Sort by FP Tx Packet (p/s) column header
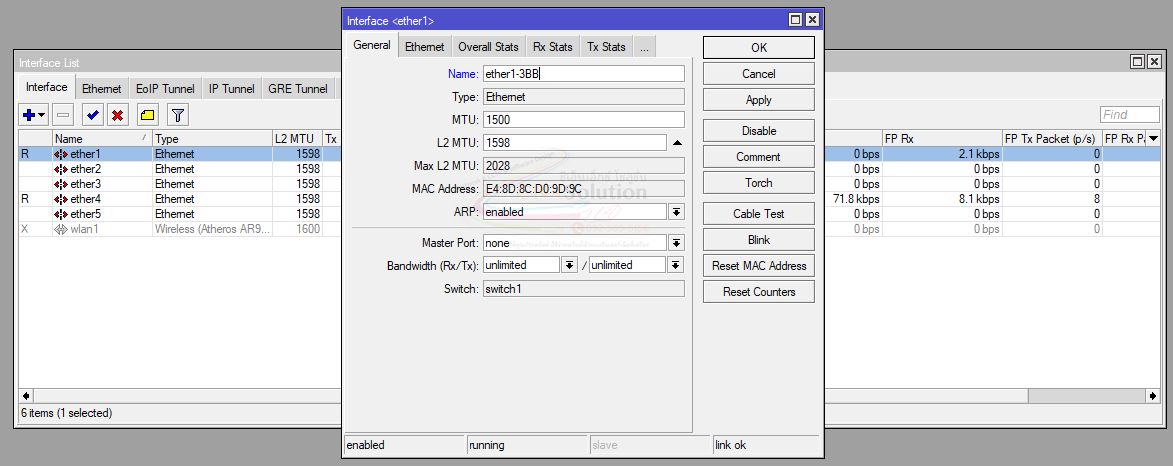This screenshot has height=466, width=1173. (1053, 138)
